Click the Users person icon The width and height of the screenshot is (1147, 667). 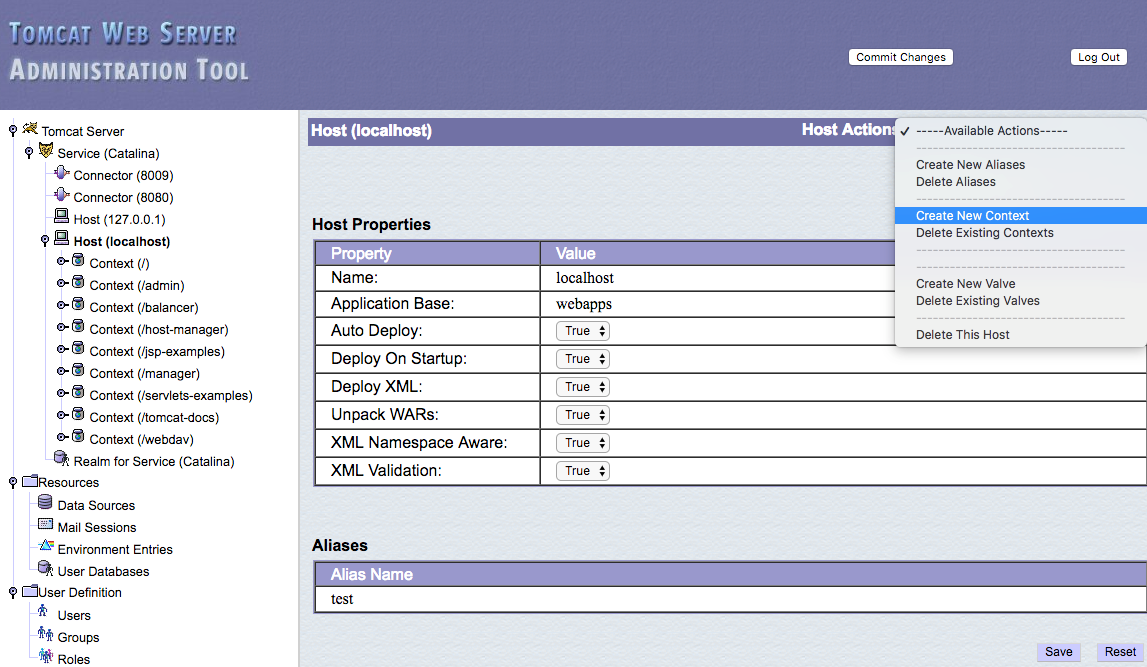43,612
